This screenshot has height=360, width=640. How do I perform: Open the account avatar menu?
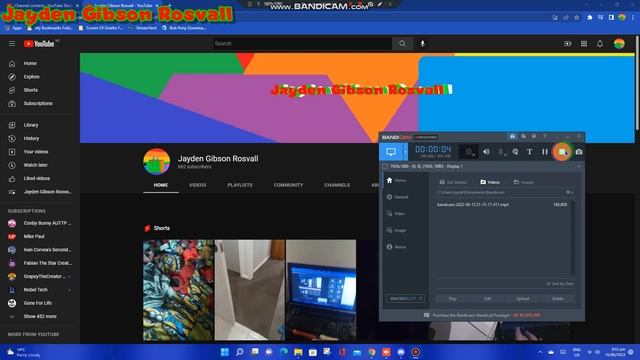(x=619, y=44)
